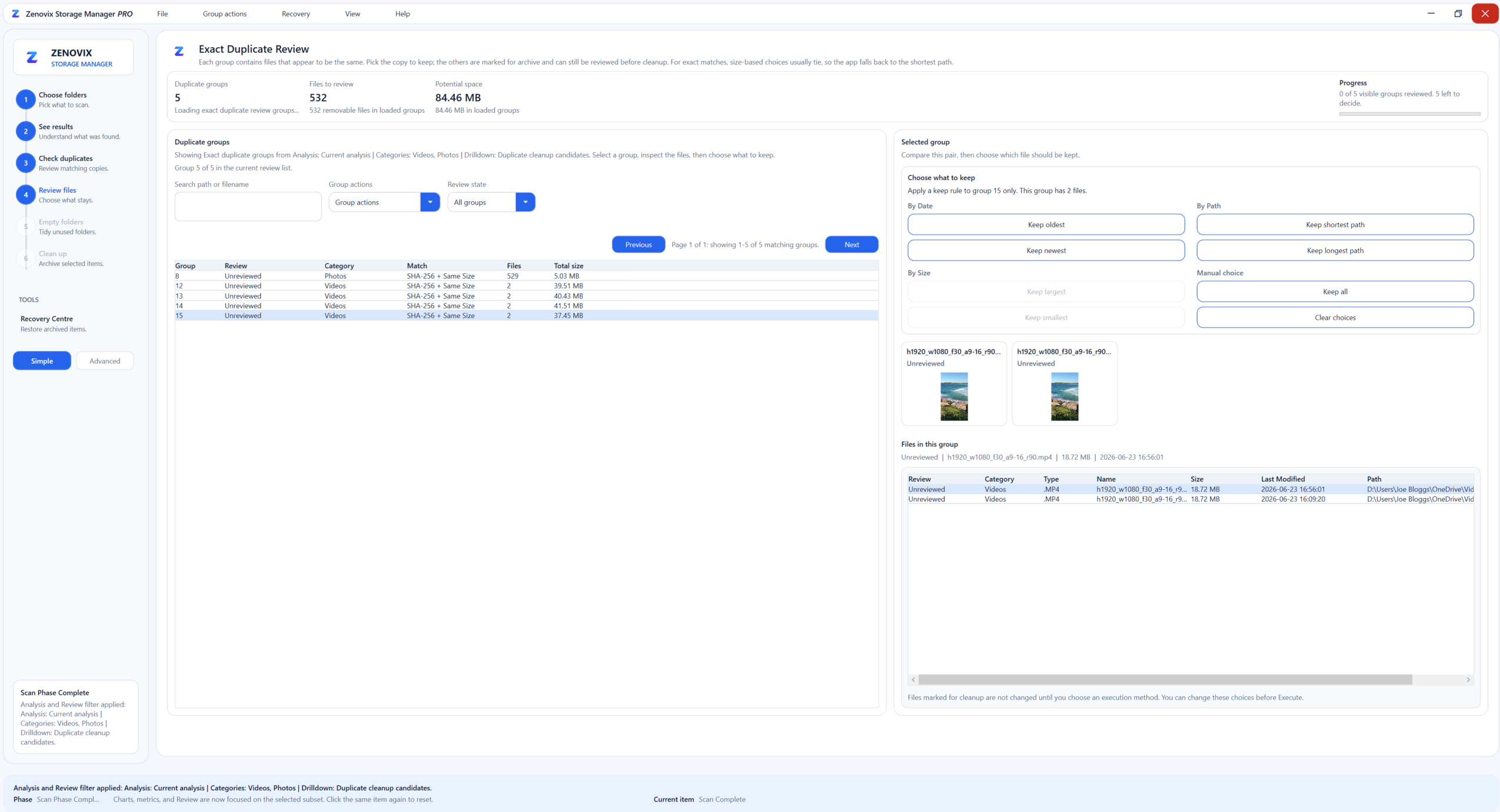Viewport: 1500px width, 812px height.
Task: Apply Keep shortest path rule
Action: [1335, 225]
